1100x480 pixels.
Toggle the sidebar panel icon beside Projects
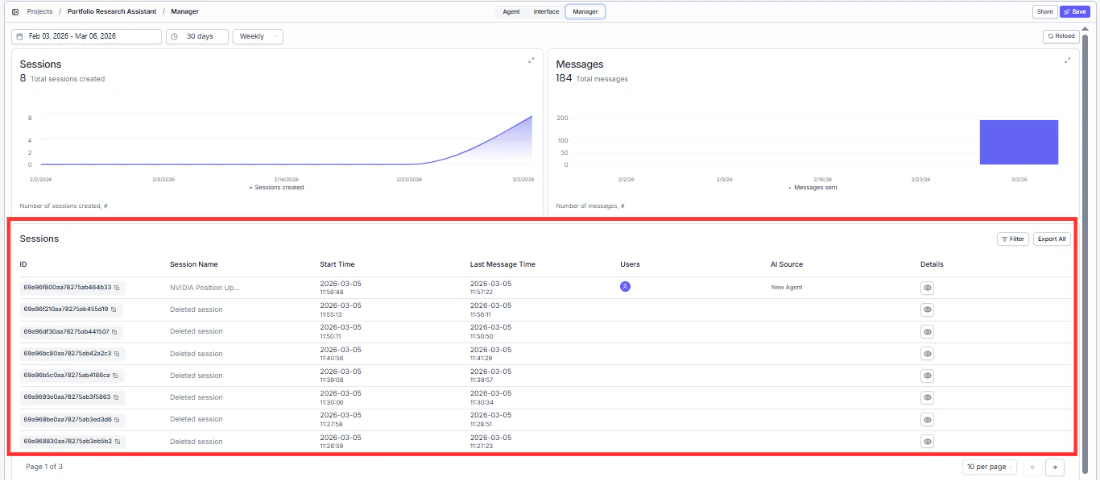(x=16, y=11)
